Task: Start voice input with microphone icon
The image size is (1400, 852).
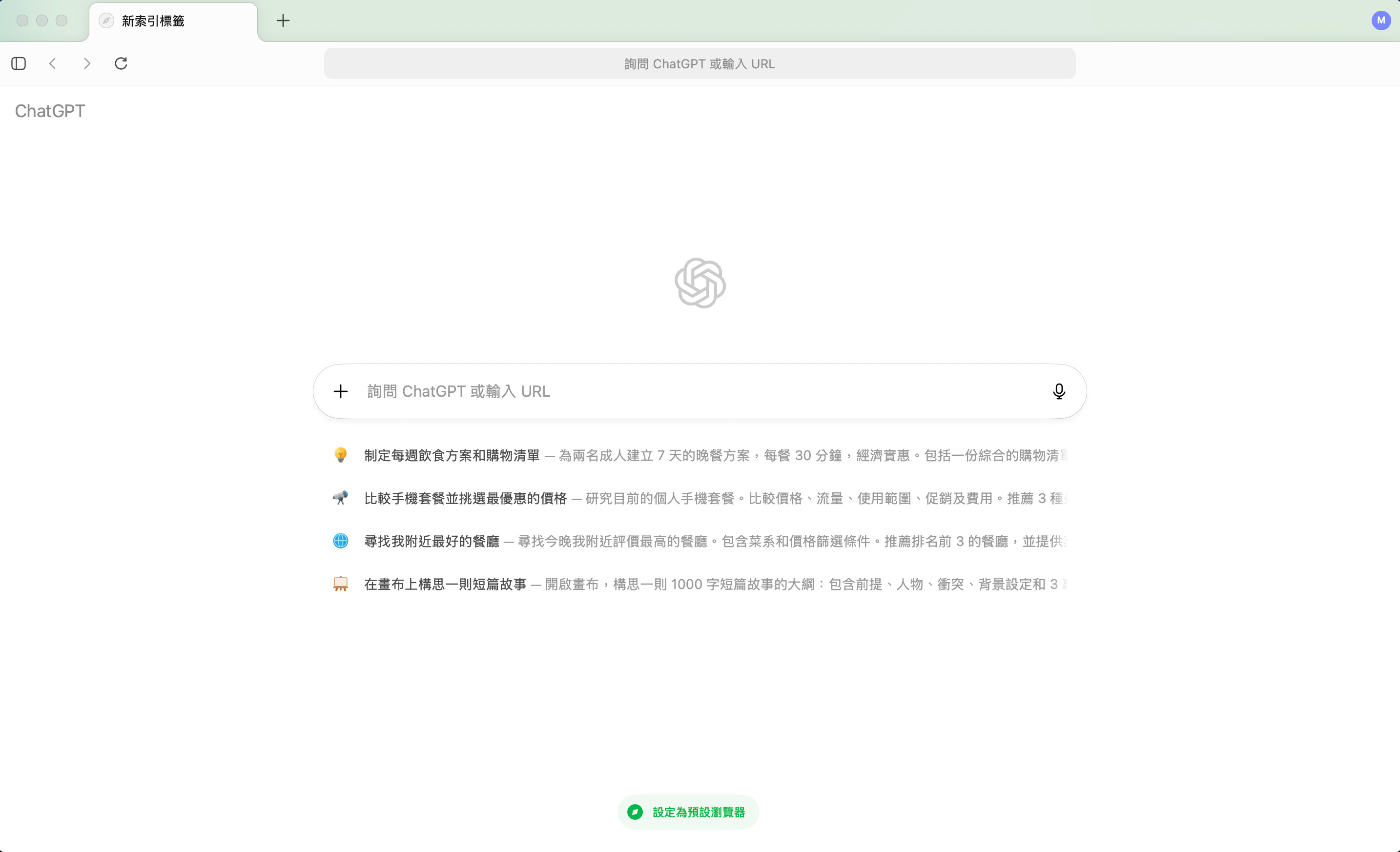Action: [1058, 391]
